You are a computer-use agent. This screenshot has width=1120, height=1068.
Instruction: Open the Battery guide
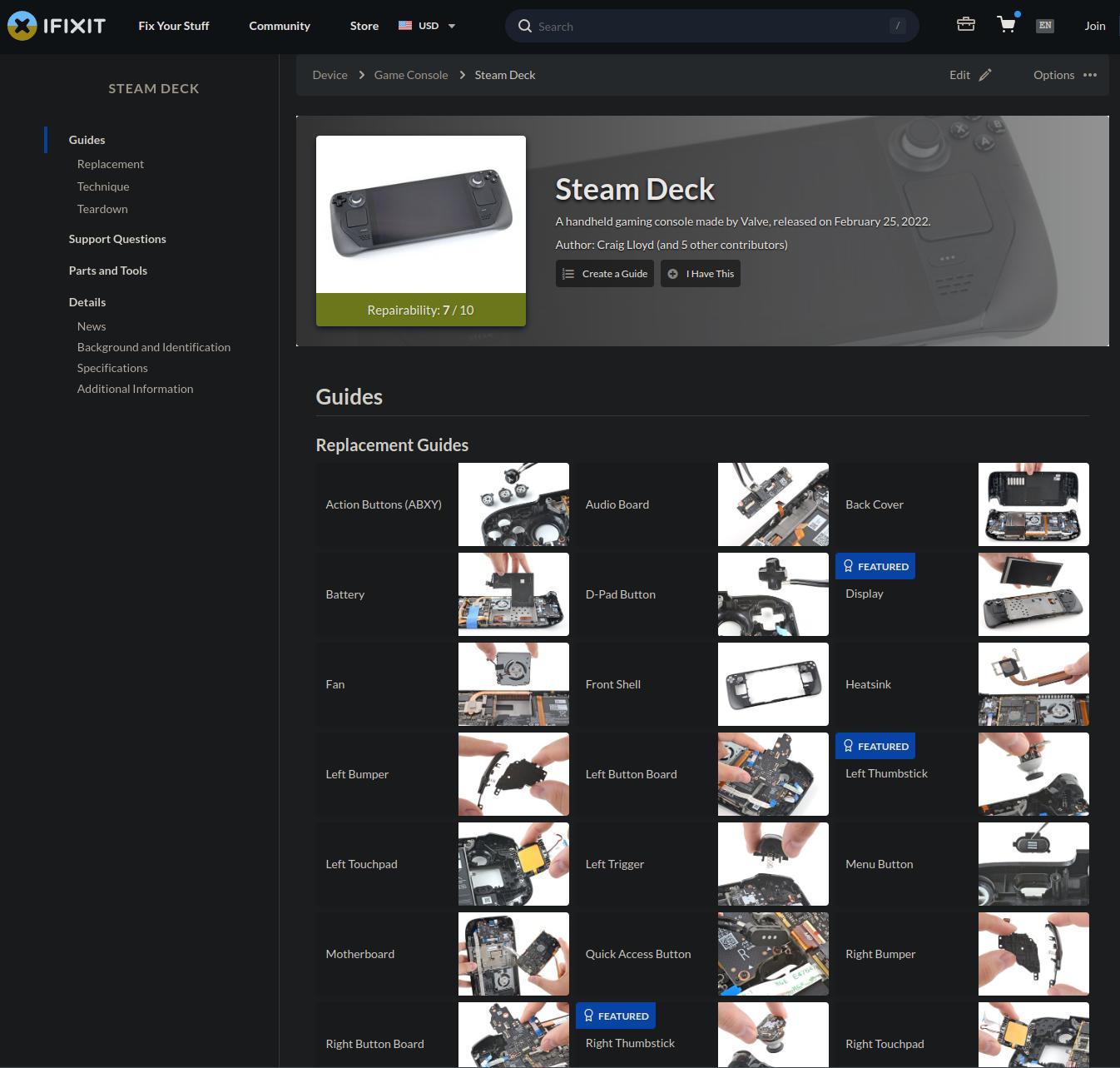pyautogui.click(x=443, y=594)
